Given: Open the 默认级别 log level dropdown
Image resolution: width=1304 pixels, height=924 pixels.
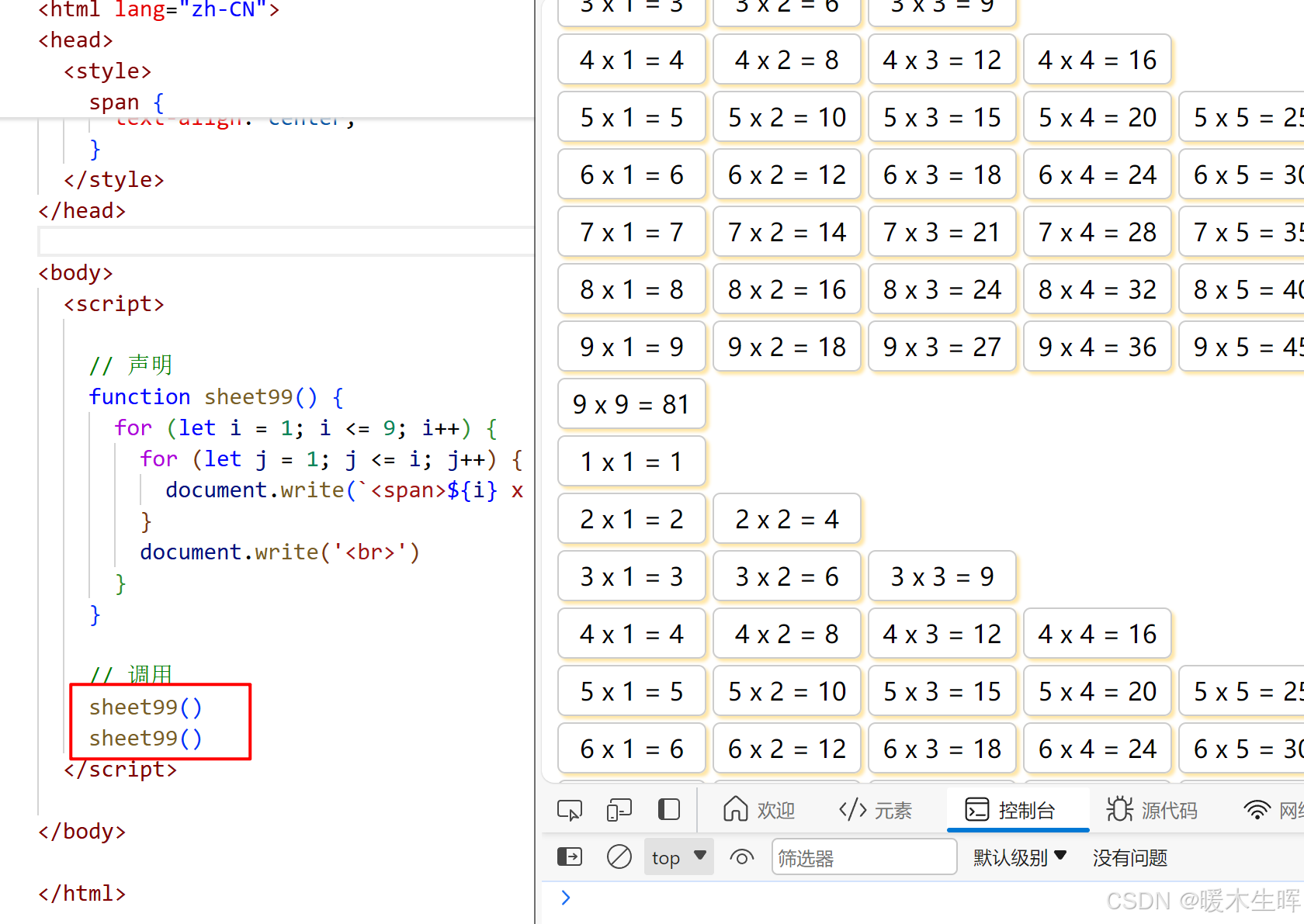Looking at the screenshot, I should (x=1020, y=857).
